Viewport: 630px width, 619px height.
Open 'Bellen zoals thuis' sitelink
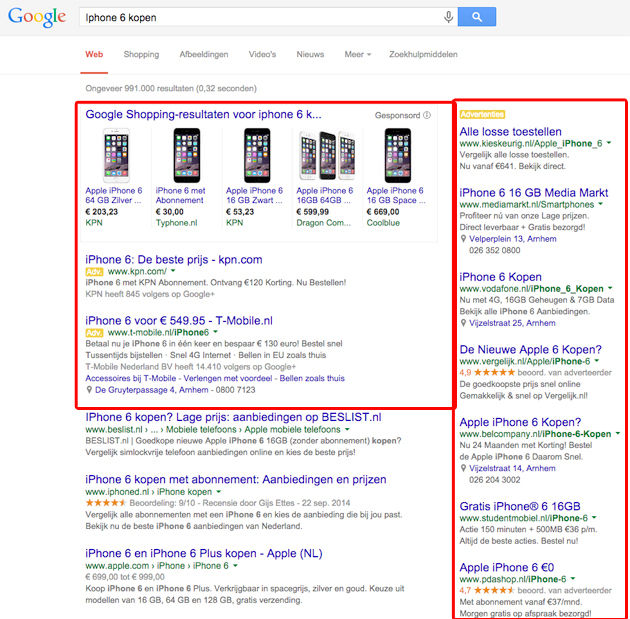(312, 378)
